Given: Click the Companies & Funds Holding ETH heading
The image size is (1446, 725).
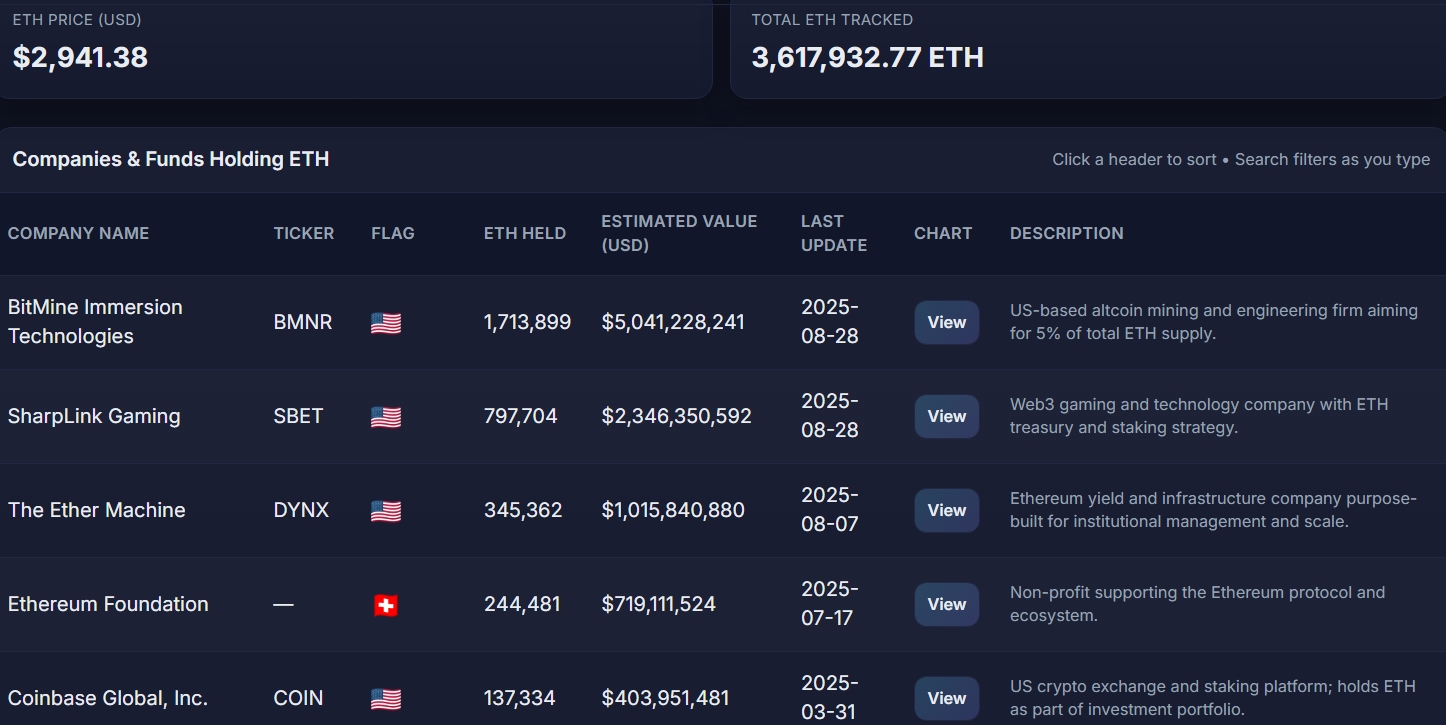Looking at the screenshot, I should coord(171,159).
